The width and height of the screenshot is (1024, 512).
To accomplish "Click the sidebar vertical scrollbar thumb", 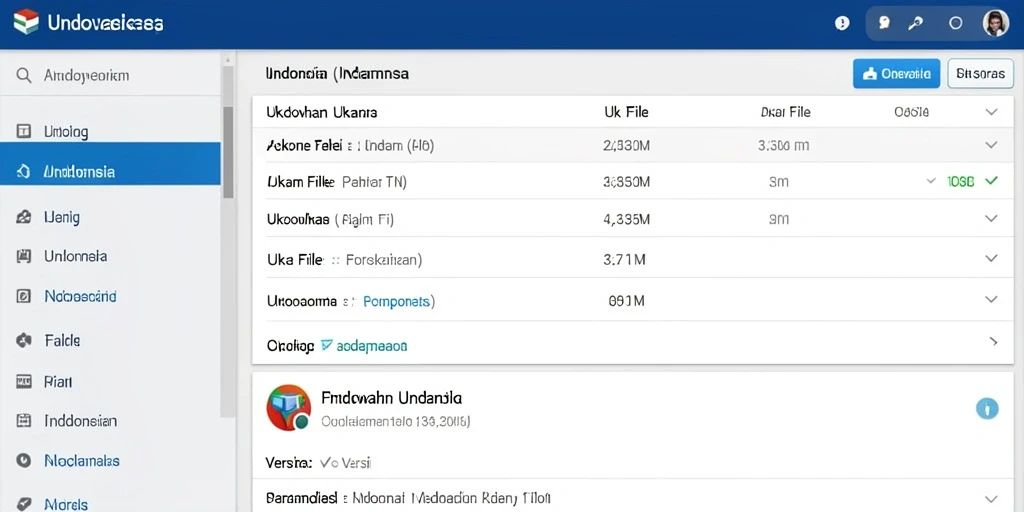I will pyautogui.click(x=228, y=152).
